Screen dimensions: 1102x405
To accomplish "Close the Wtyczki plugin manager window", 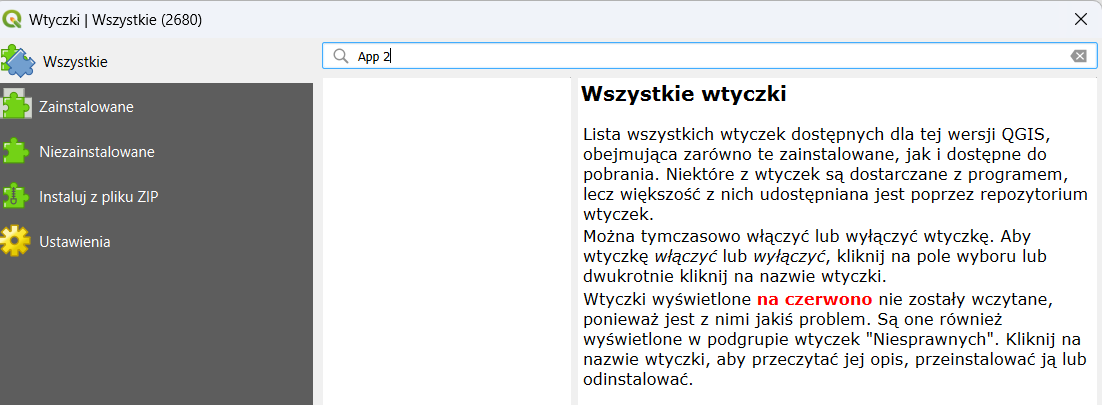I will [1081, 19].
